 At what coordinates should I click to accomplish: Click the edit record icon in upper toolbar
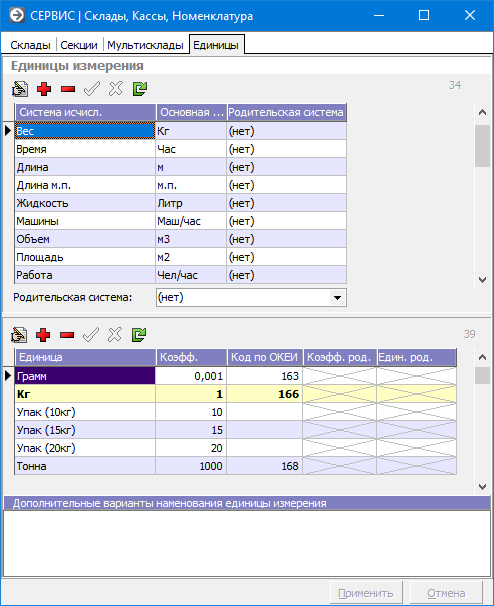coord(20,89)
